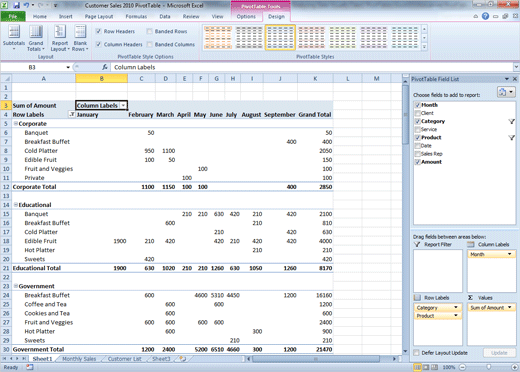This screenshot has width=520, height=372.
Task: Click the Product field in Row Labels area
Action: pyautogui.click(x=438, y=316)
